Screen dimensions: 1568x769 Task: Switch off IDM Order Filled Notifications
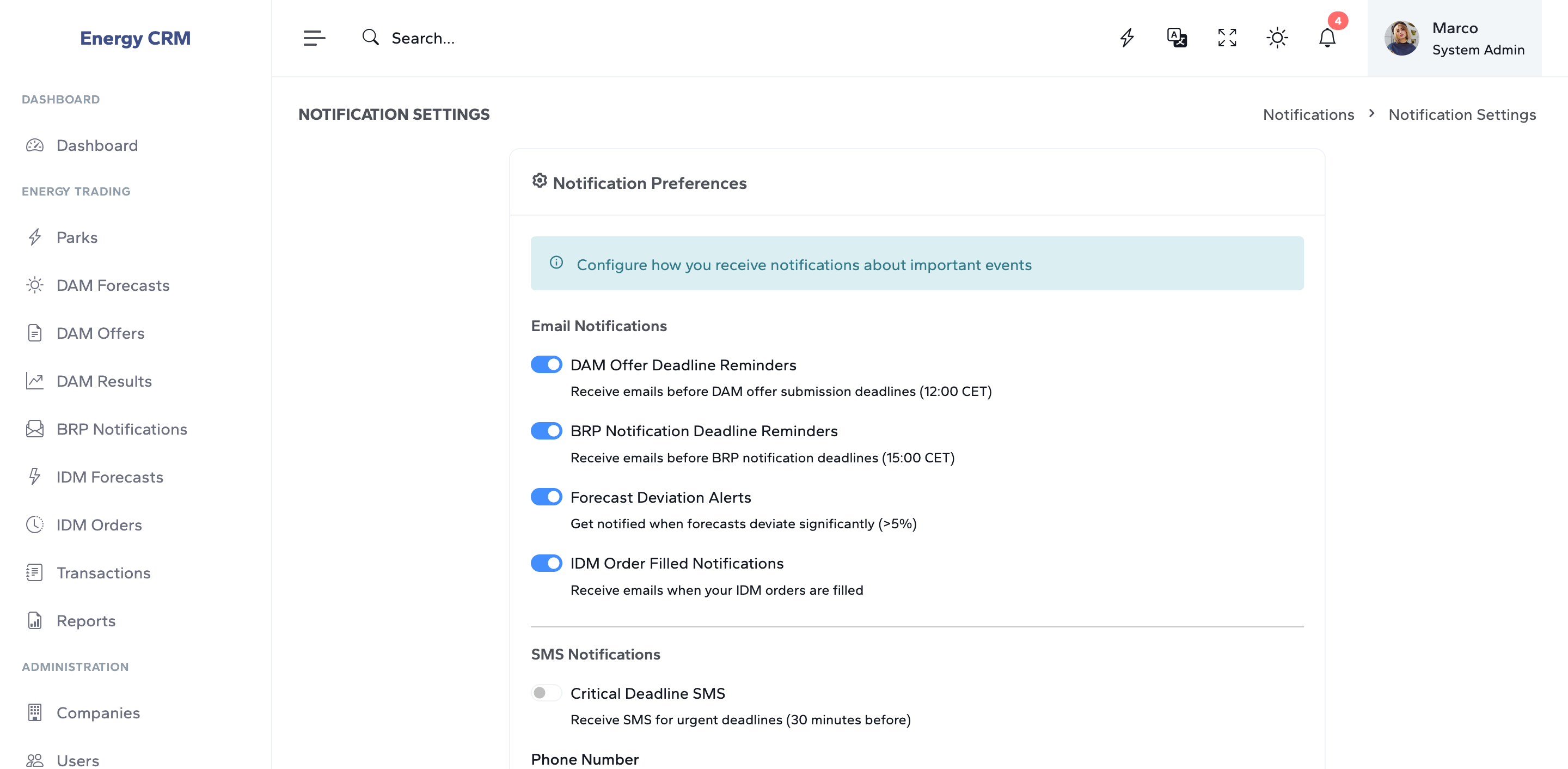pos(546,563)
